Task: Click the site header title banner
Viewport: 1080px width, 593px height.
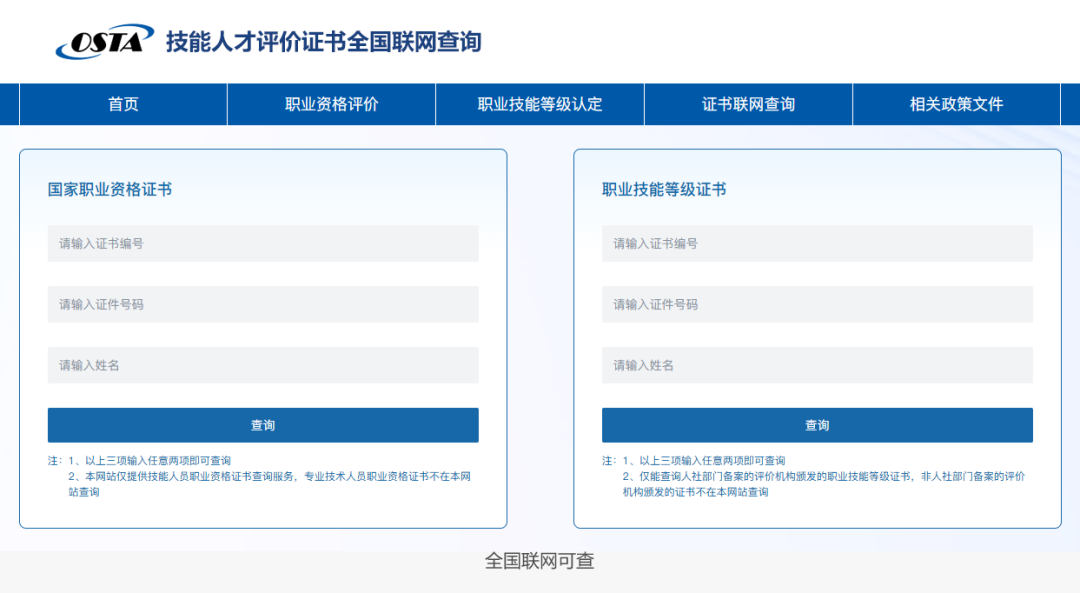Action: [320, 42]
